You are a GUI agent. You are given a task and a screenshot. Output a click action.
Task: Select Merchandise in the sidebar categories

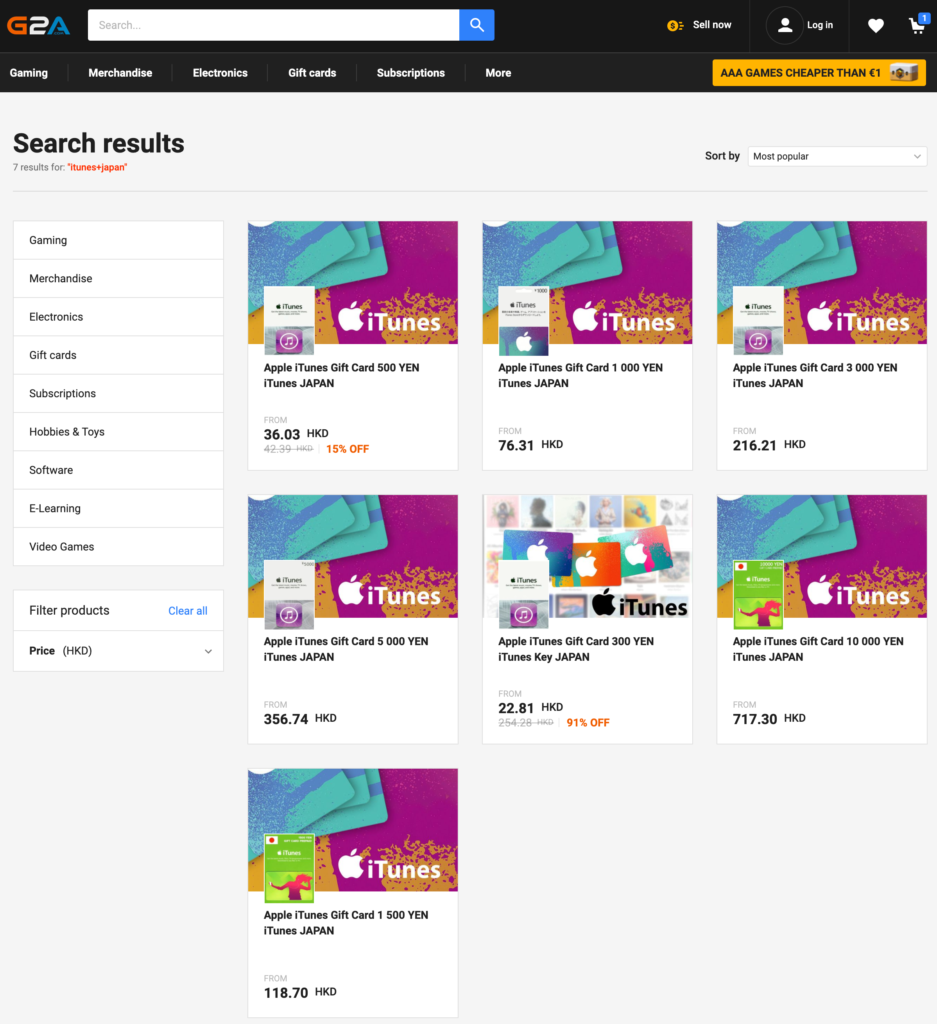[x=118, y=278]
